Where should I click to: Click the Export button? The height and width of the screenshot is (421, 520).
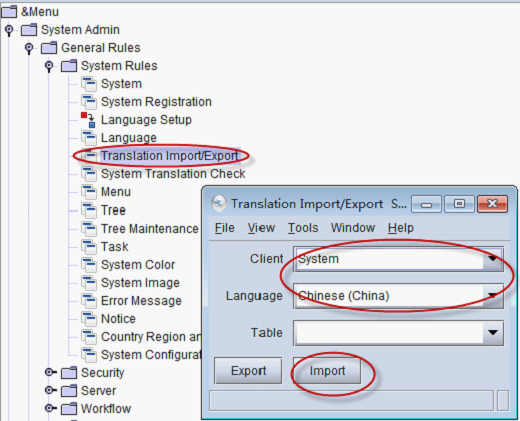(248, 371)
